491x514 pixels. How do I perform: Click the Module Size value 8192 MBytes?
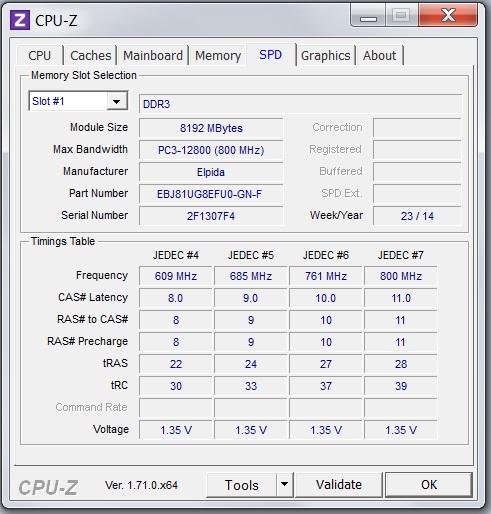point(211,128)
